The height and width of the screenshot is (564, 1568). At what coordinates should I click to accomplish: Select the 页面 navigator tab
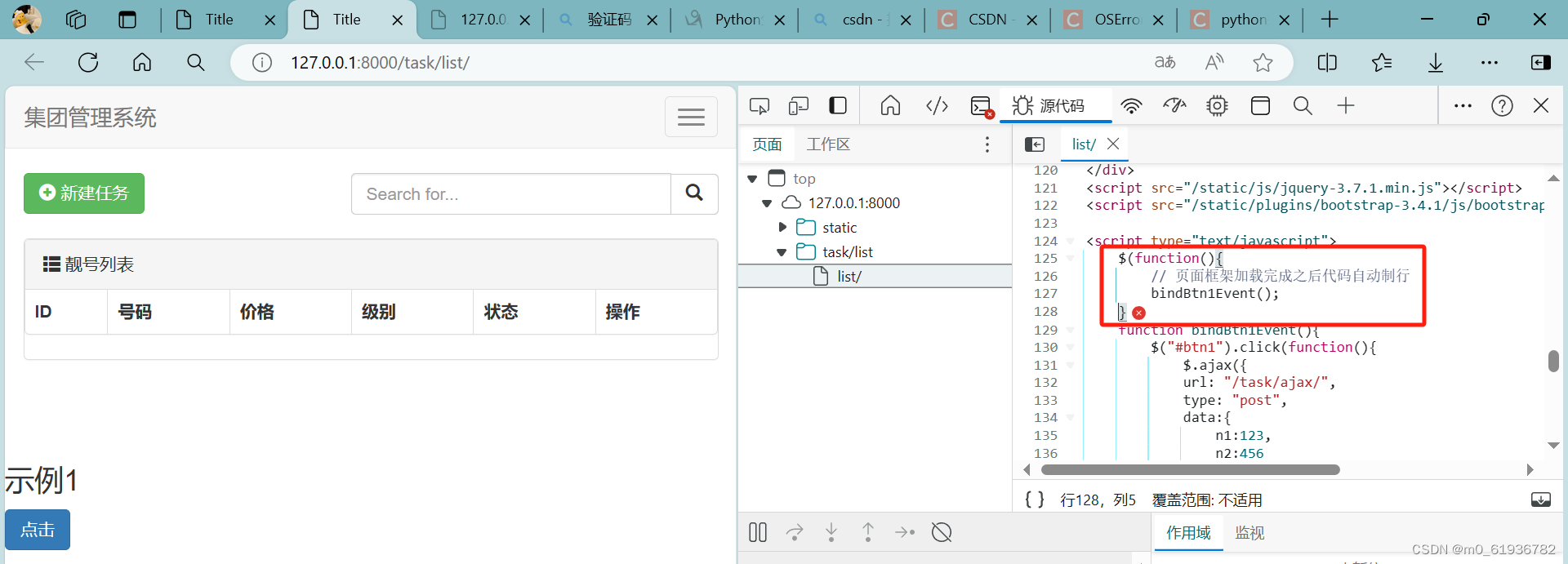click(767, 144)
